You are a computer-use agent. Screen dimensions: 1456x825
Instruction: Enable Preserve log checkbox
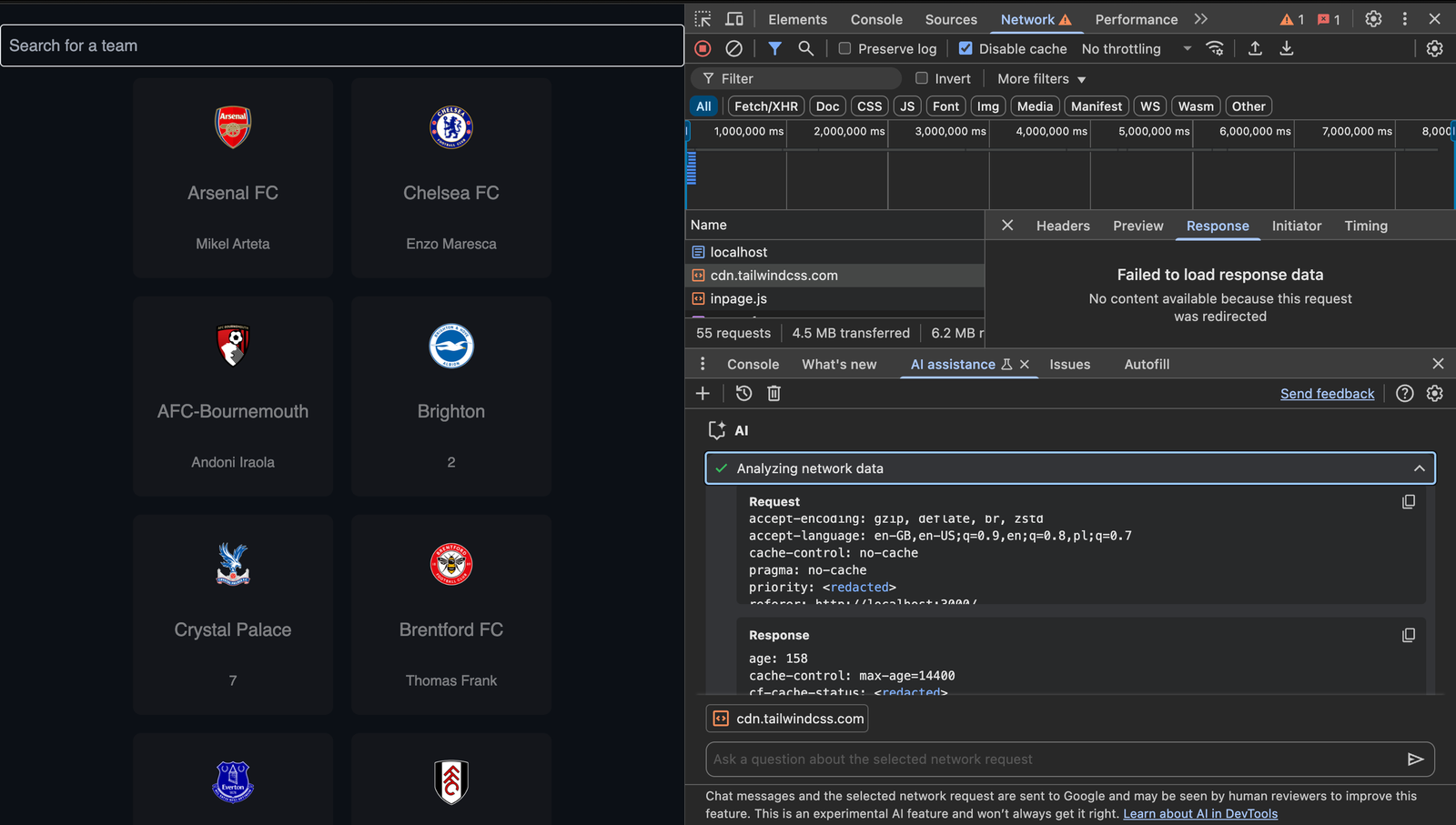[844, 48]
